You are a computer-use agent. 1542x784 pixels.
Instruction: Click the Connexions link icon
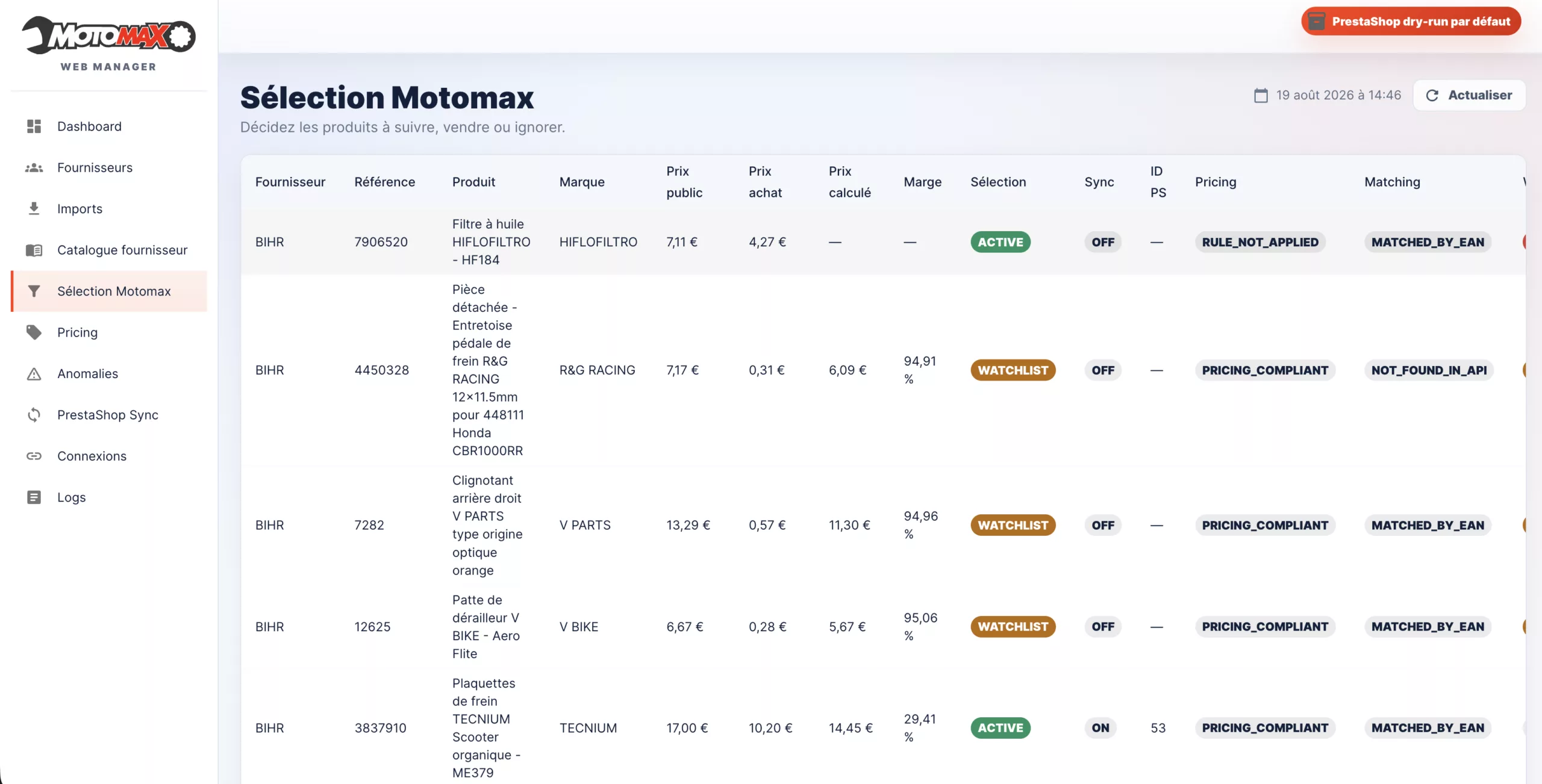click(x=34, y=456)
